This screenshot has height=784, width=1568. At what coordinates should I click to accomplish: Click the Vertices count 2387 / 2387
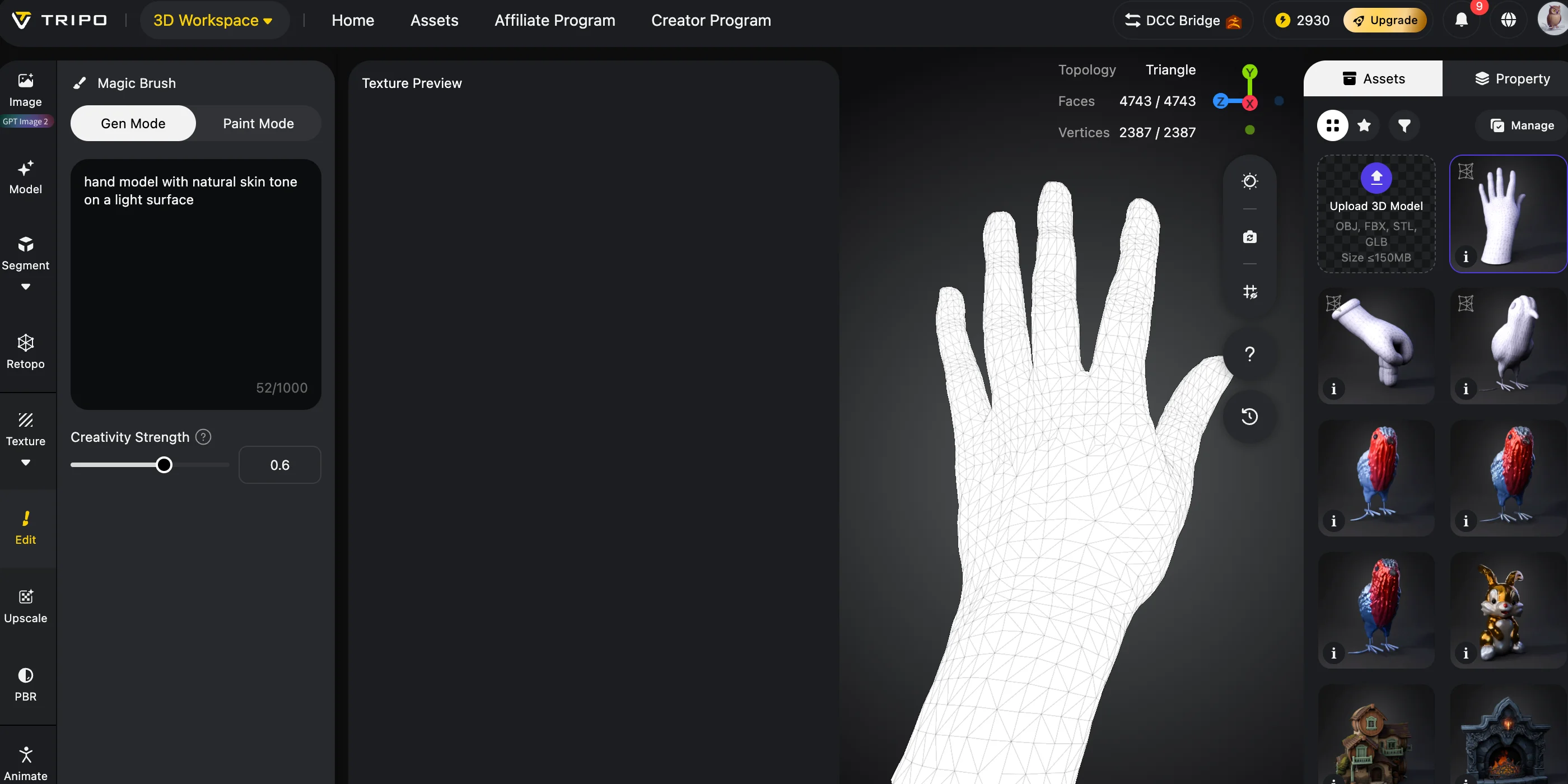tap(1157, 133)
